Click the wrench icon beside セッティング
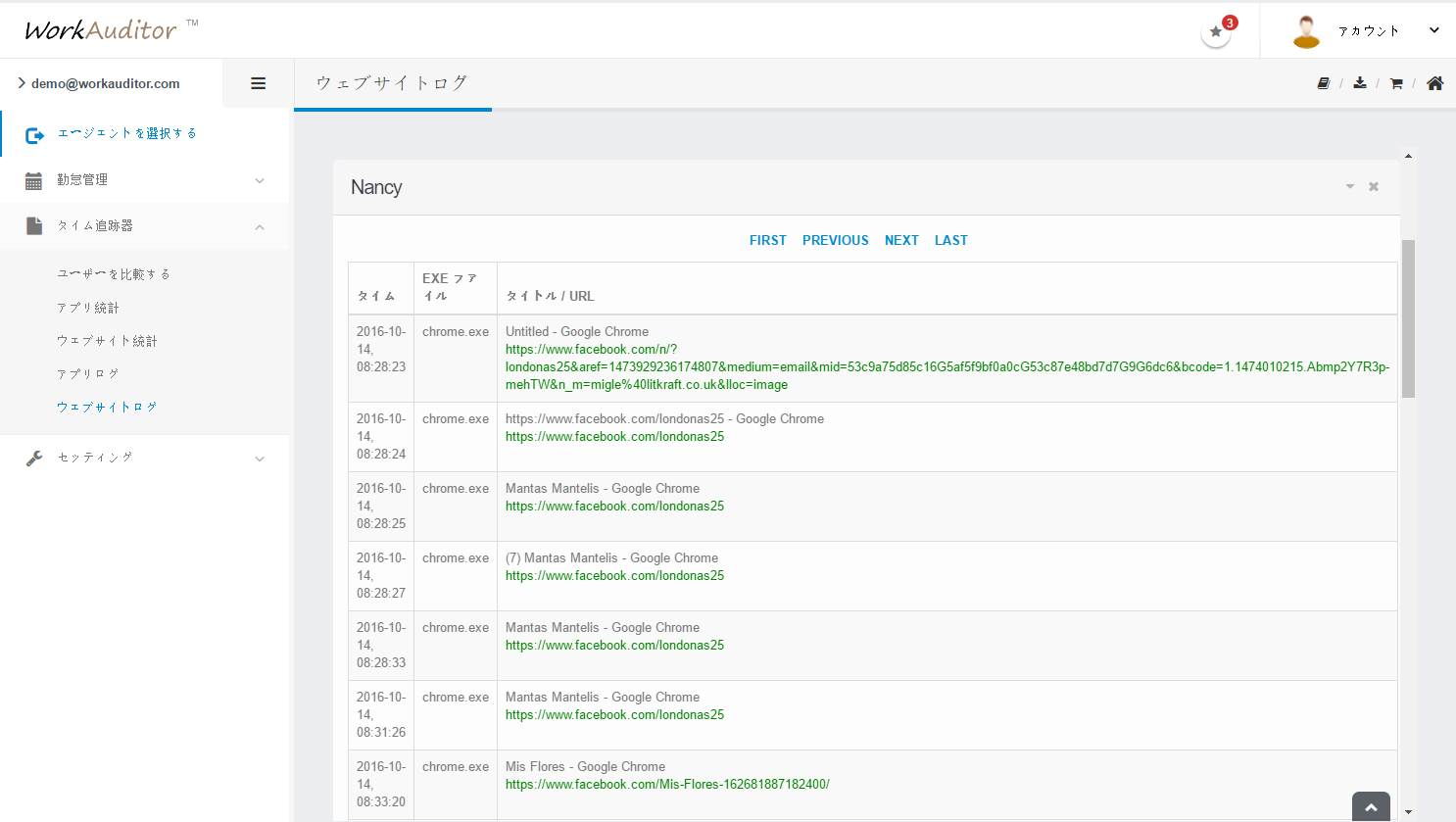1456x822 pixels. [34, 458]
